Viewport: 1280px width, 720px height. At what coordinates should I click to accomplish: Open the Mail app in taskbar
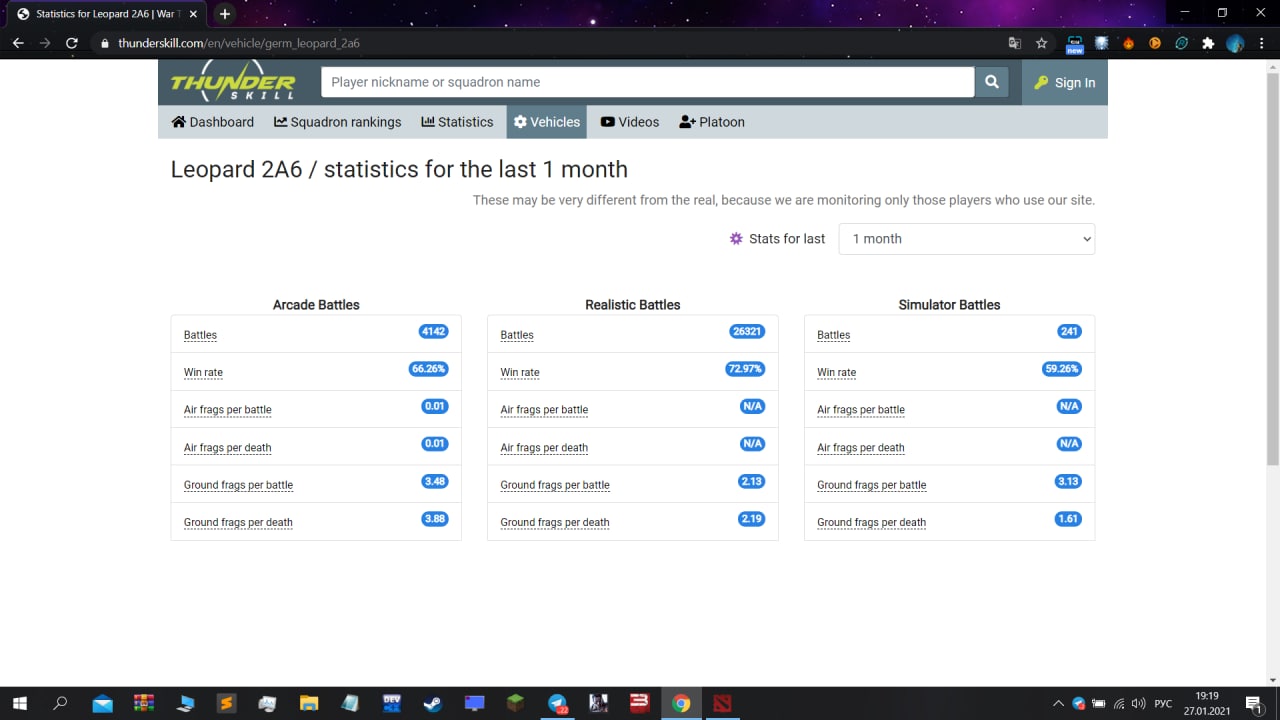(103, 703)
